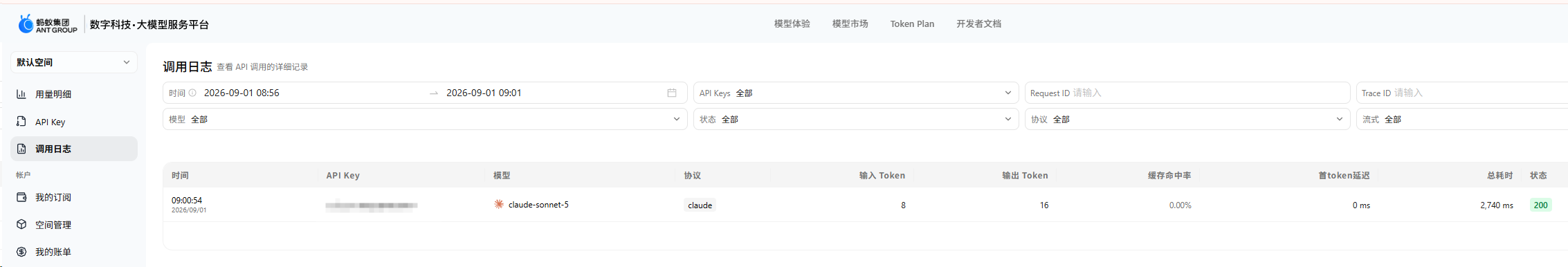Open the 协议 filter dropdown
The image size is (1568, 267).
coord(1187,119)
